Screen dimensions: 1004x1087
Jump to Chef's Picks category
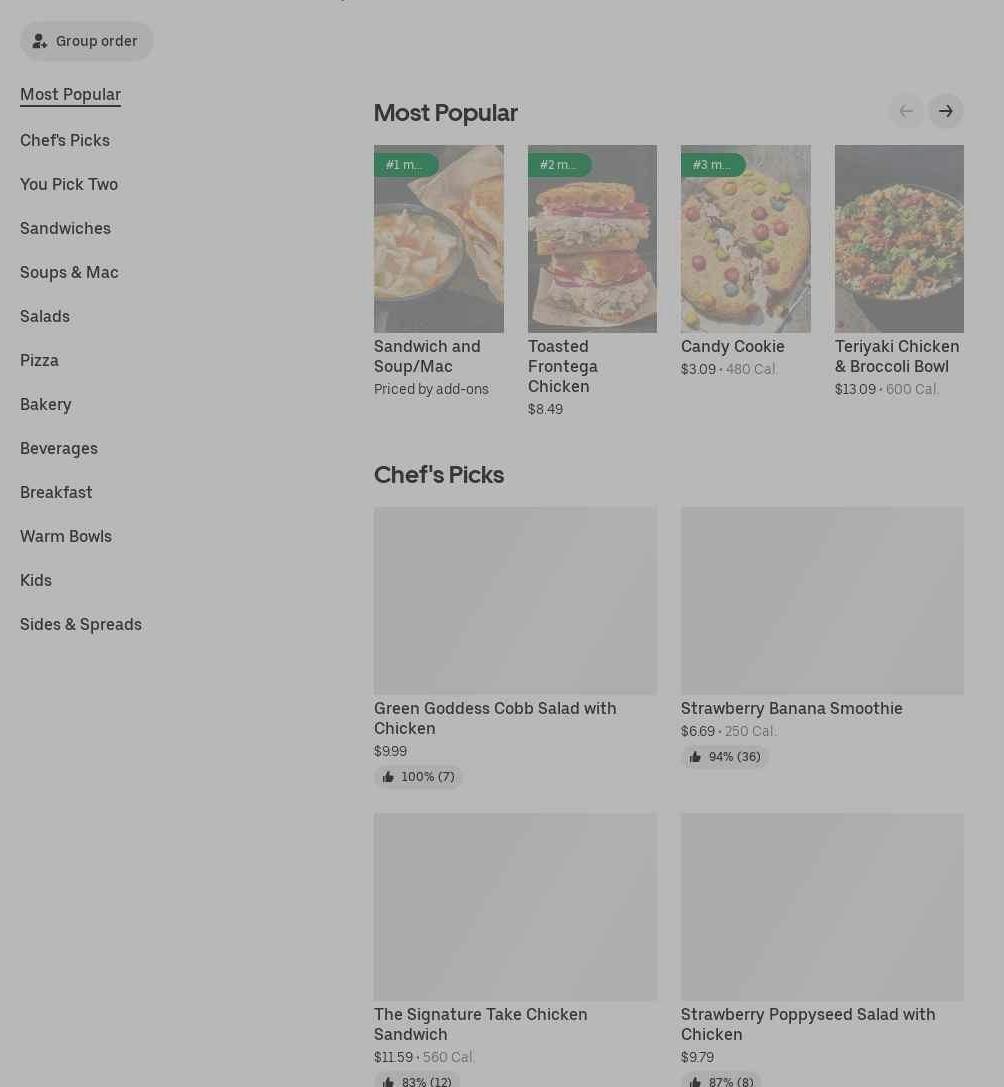pyautogui.click(x=65, y=140)
